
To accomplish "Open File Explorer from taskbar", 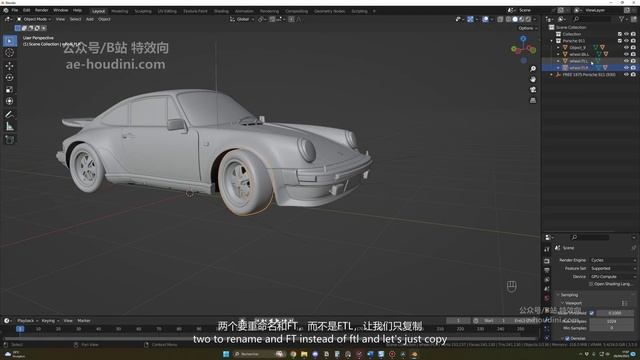I will (x=304, y=354).
